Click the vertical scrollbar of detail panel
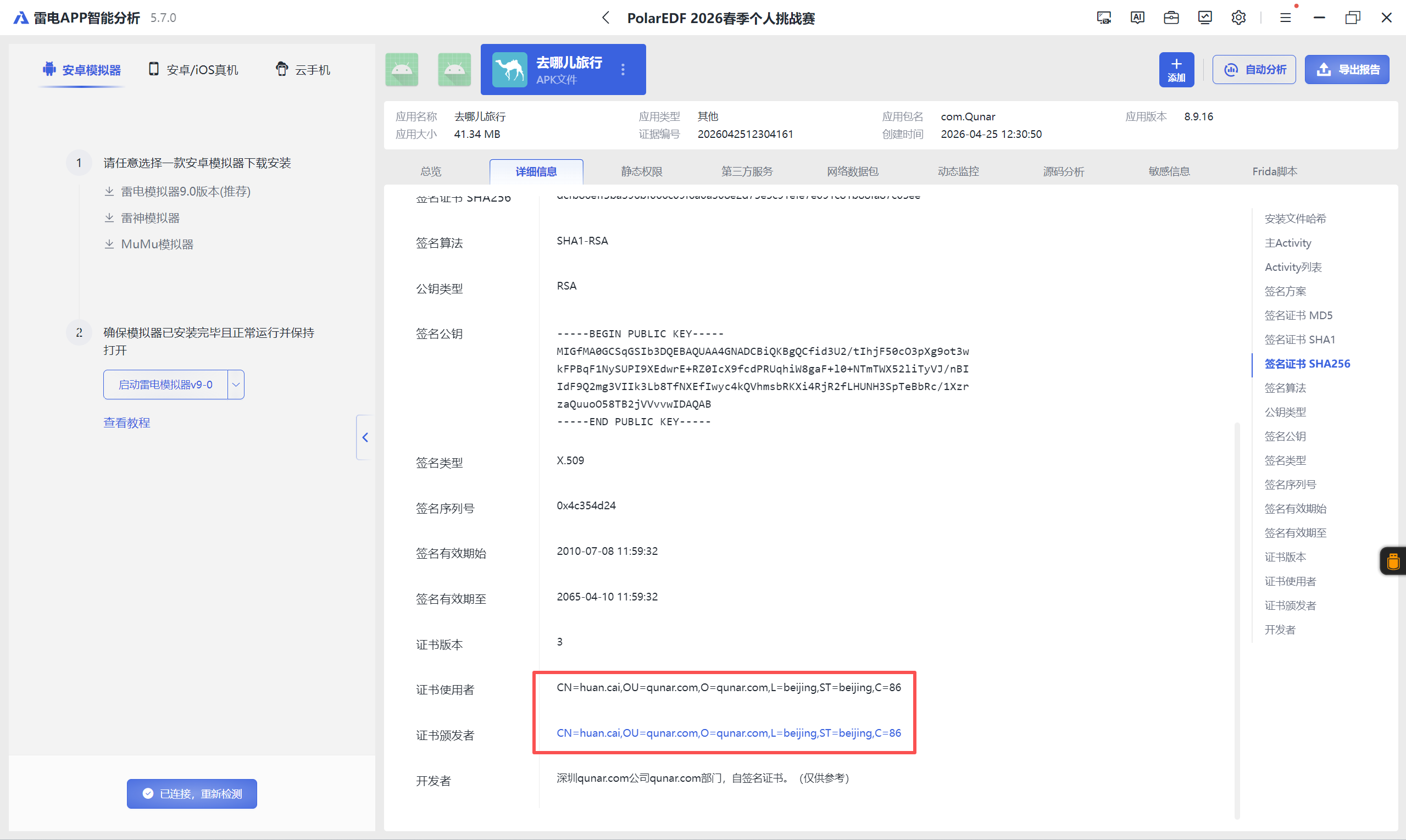Screen dimensions: 1406x840 [x=1237, y=620]
